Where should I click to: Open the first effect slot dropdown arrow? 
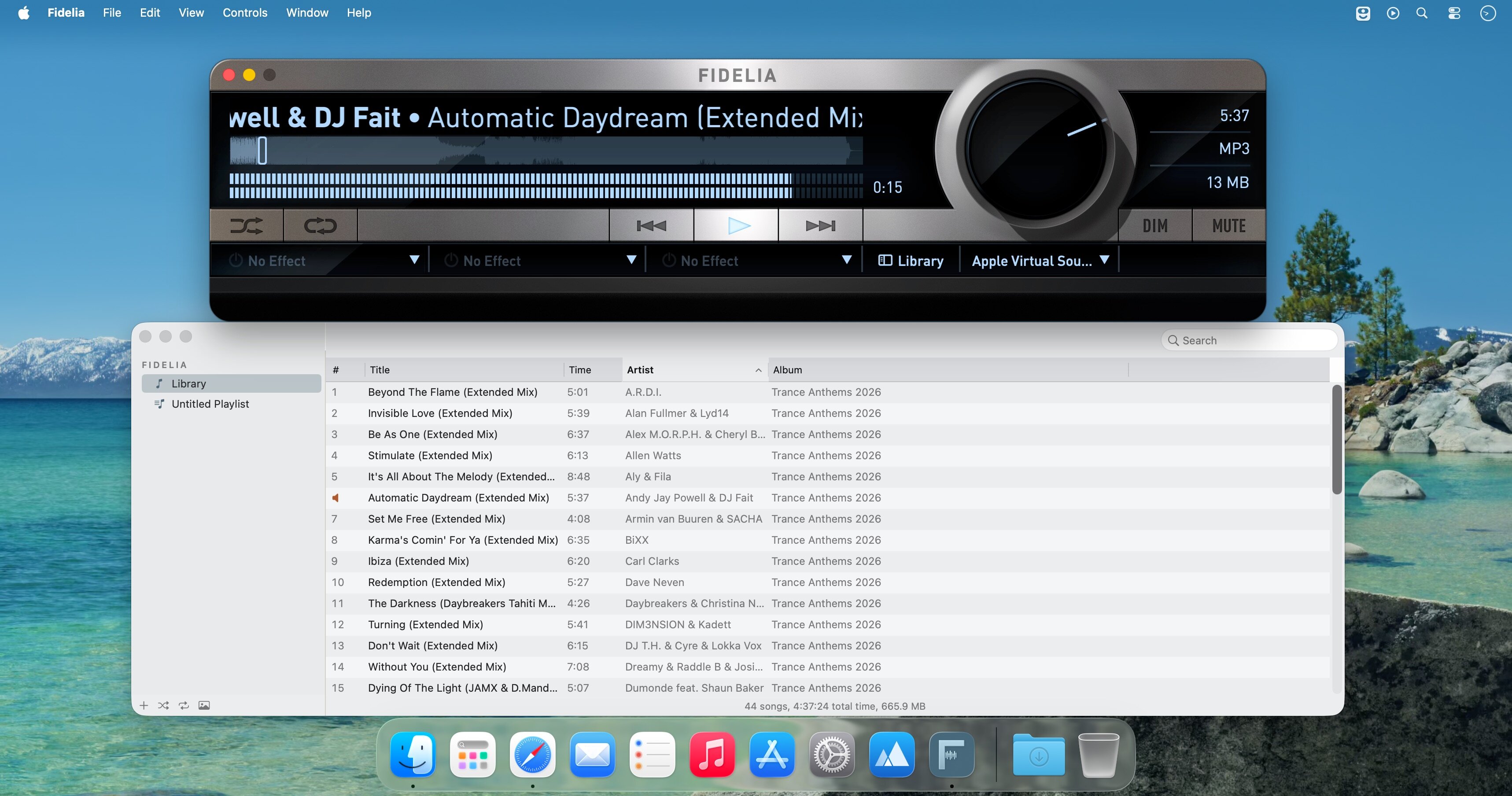414,259
